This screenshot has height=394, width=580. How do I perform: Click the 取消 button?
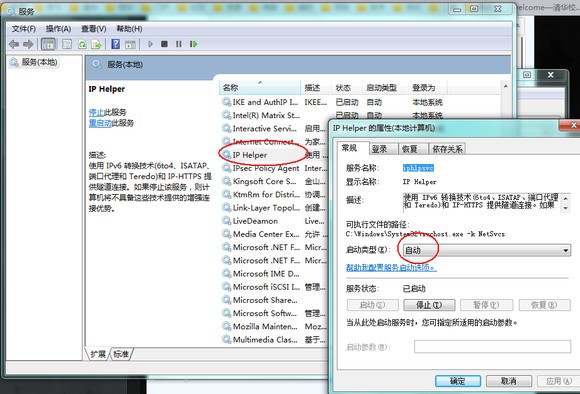coord(509,381)
